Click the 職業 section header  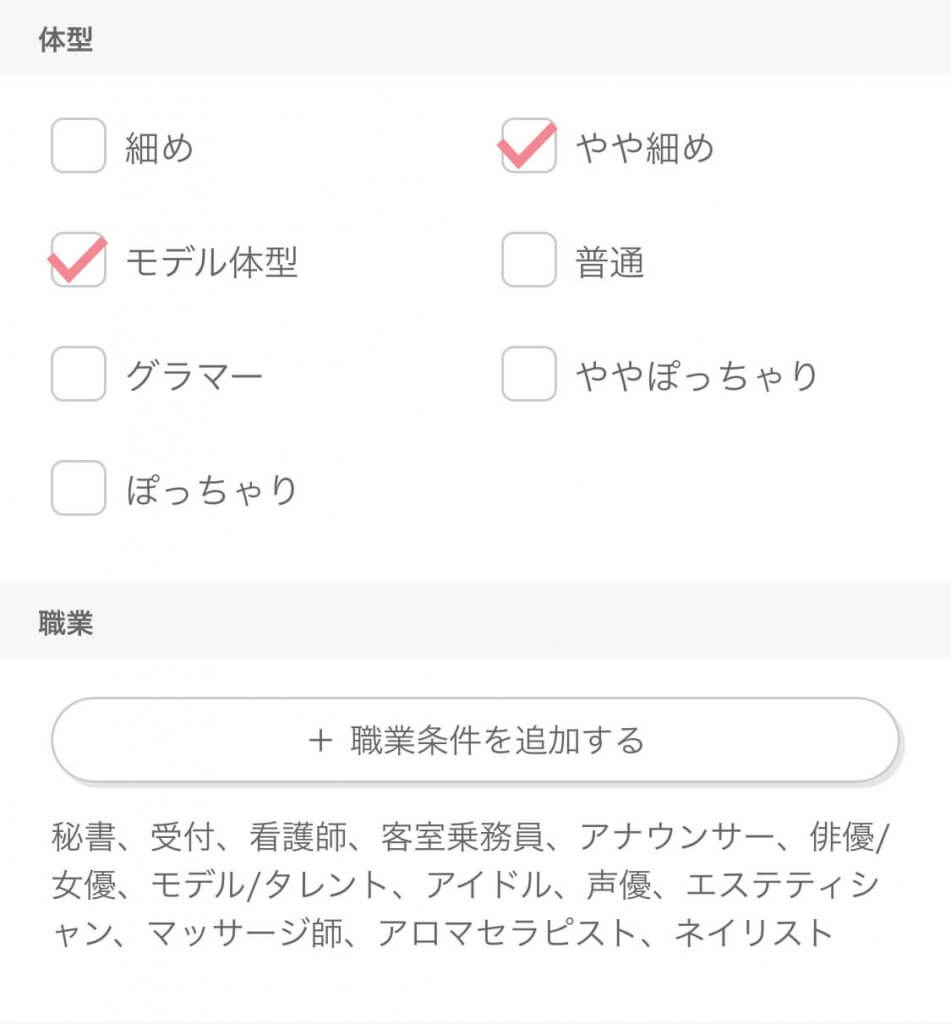[x=66, y=624]
